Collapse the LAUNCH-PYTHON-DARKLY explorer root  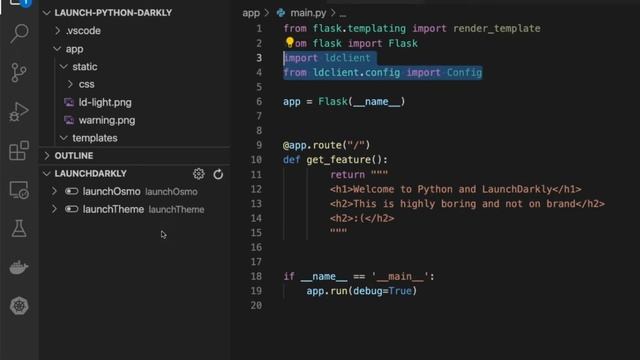click(x=47, y=13)
